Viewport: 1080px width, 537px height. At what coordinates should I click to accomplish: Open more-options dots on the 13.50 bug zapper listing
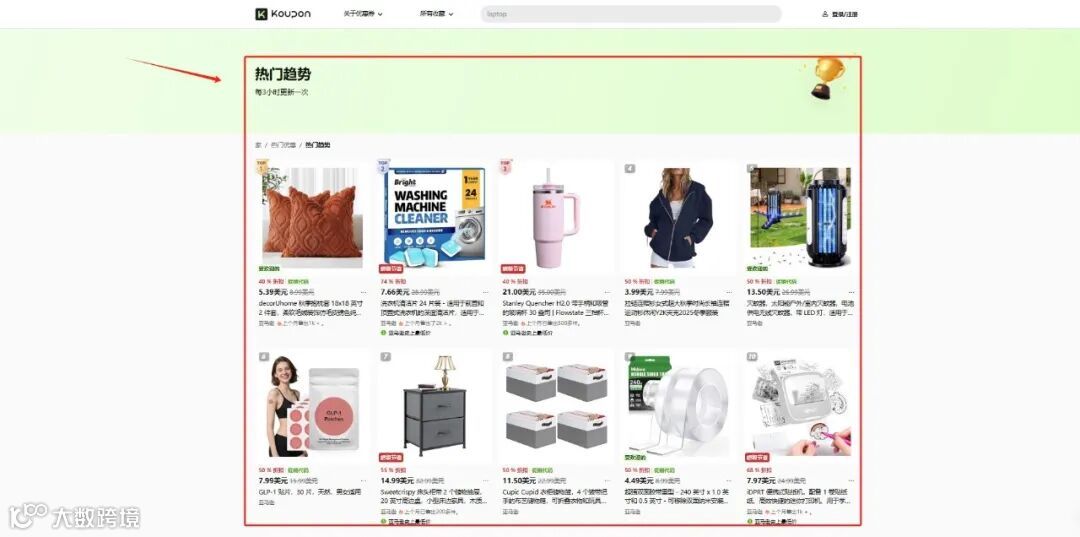click(x=851, y=293)
